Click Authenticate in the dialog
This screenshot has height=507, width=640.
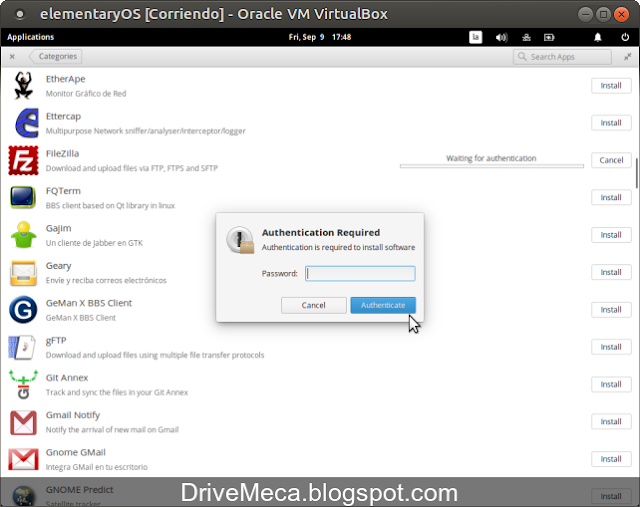[383, 305]
